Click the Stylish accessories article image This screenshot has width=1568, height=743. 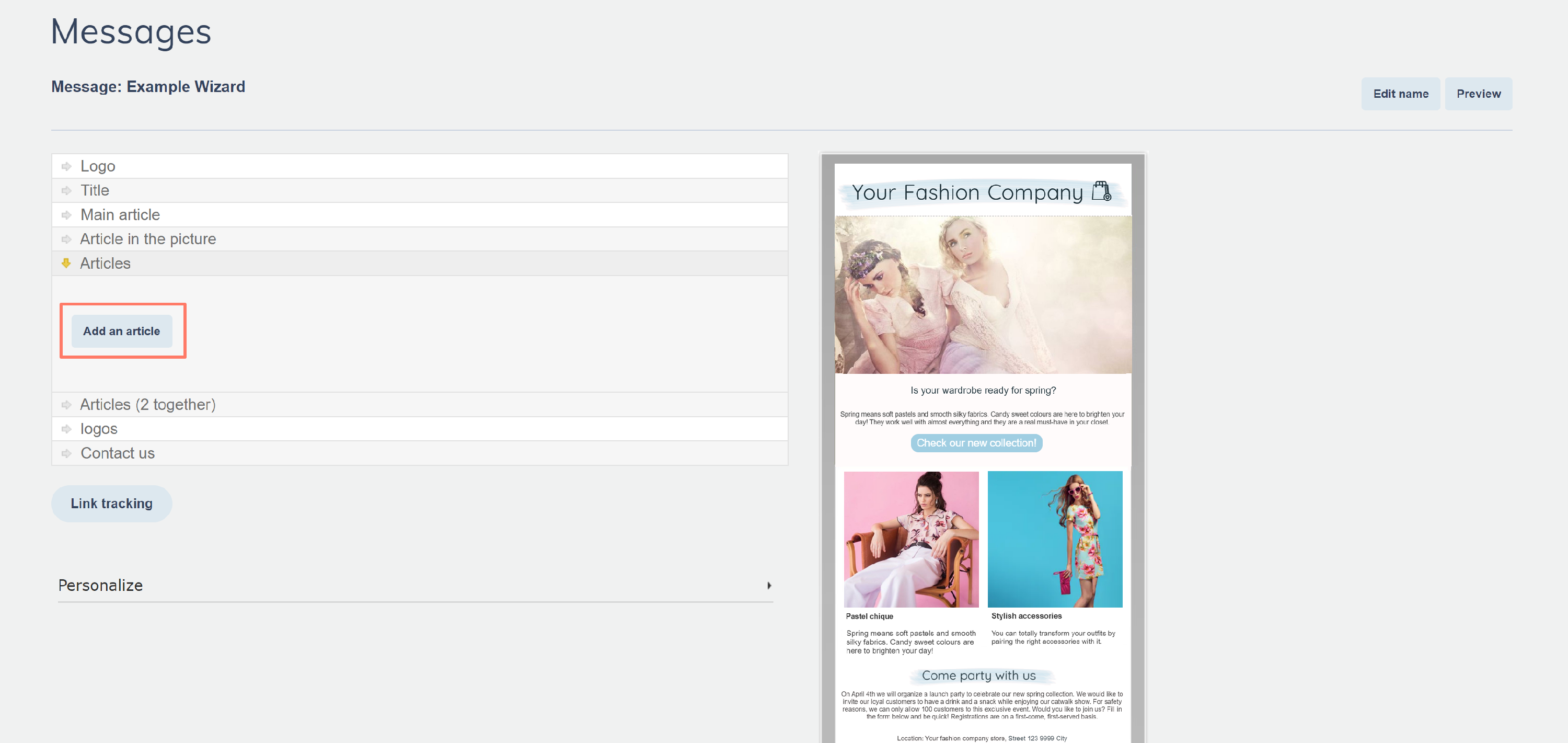click(1054, 539)
